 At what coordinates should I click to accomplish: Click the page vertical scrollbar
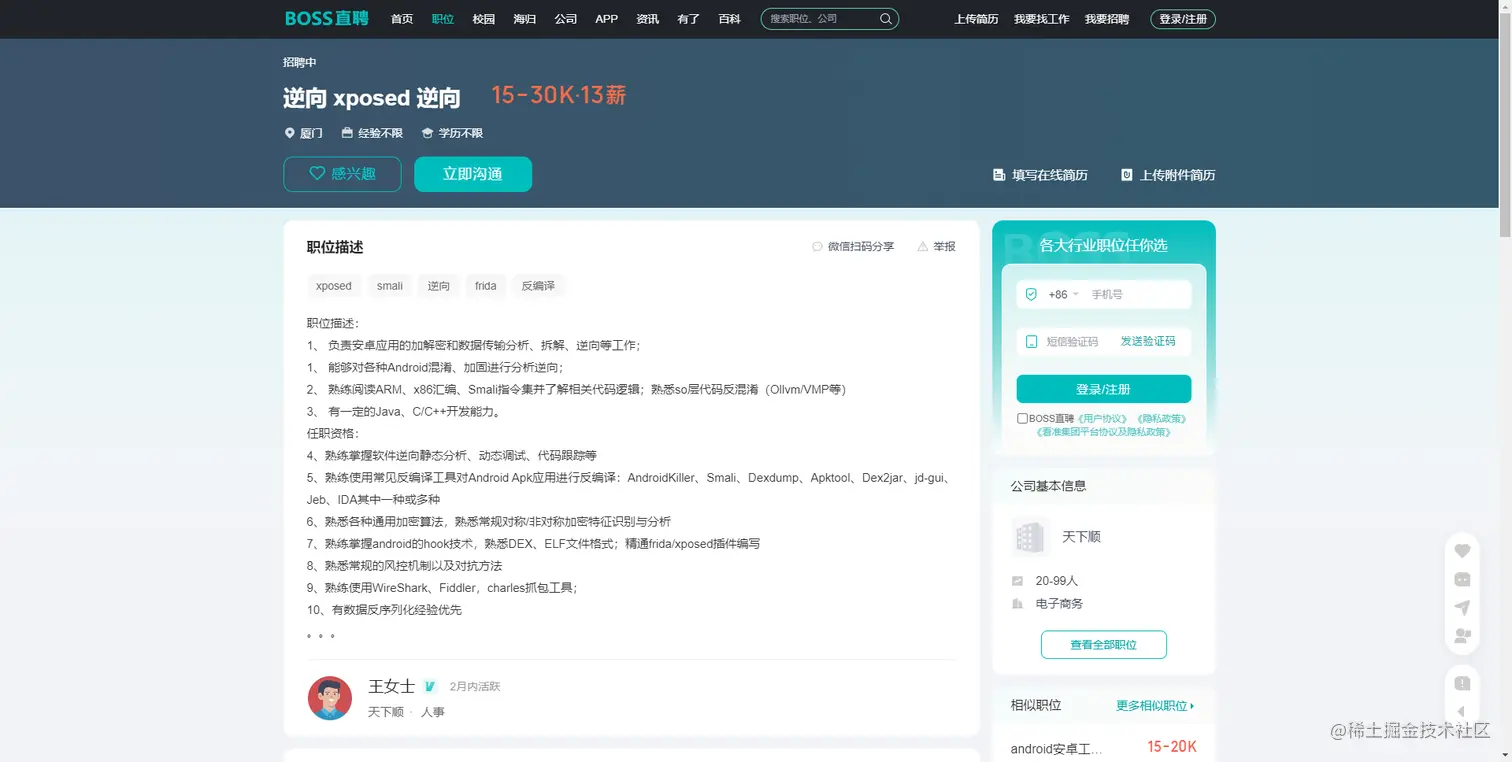[1505, 126]
